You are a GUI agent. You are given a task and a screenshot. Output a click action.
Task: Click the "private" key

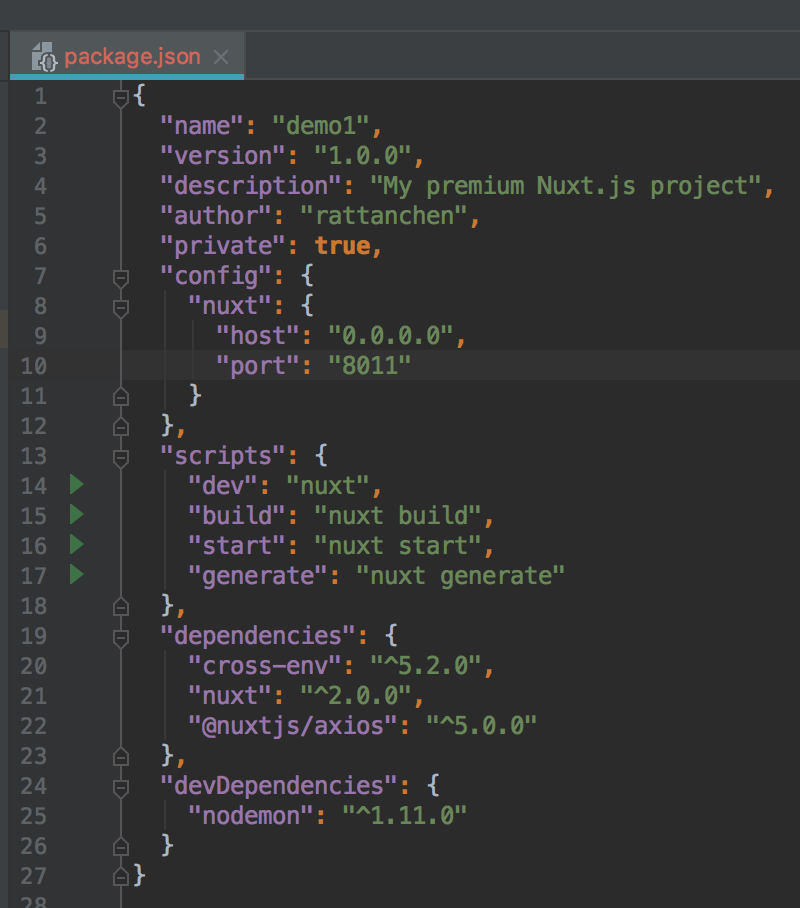pos(224,246)
